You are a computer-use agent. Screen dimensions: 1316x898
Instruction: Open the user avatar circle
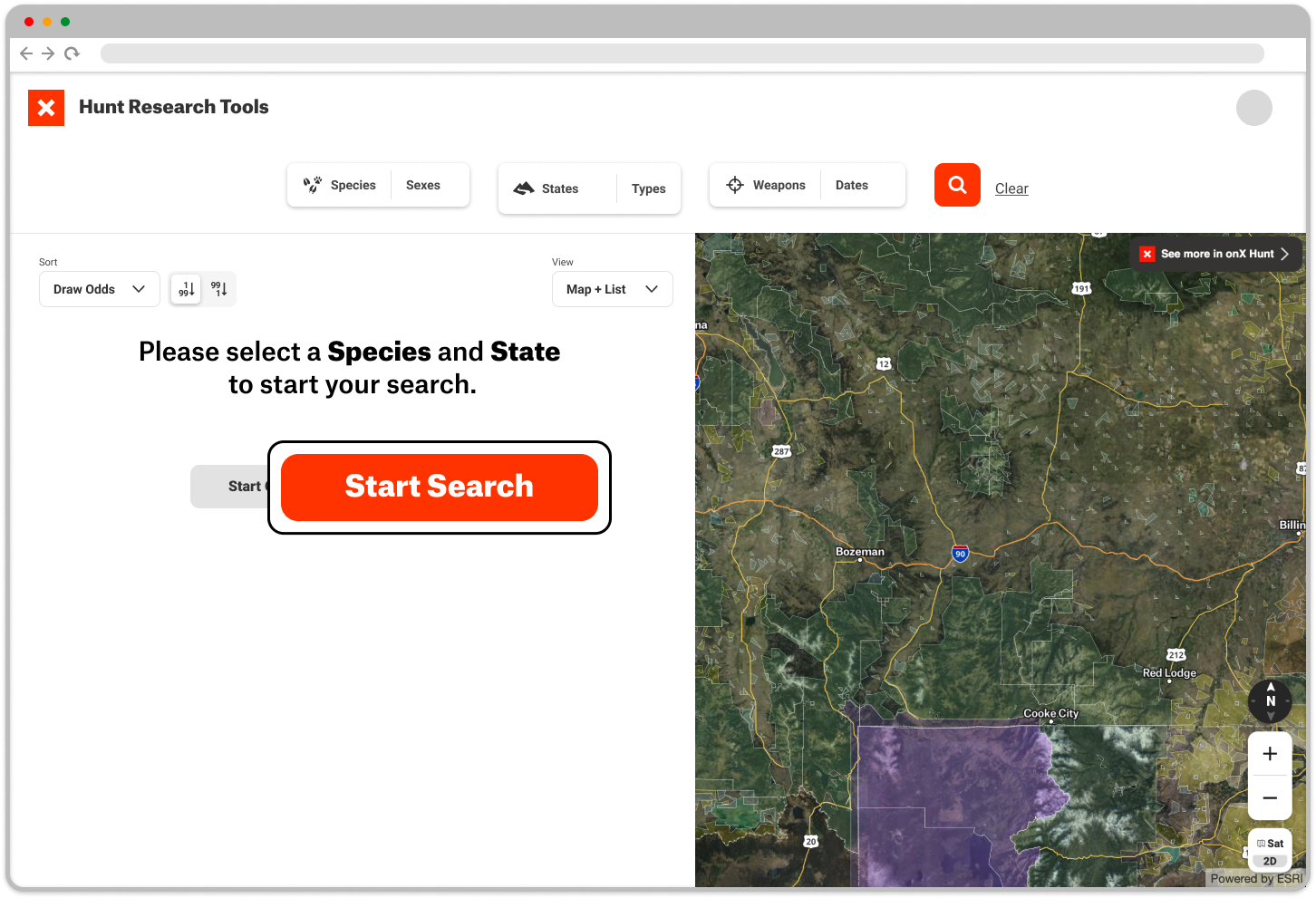coord(1254,108)
